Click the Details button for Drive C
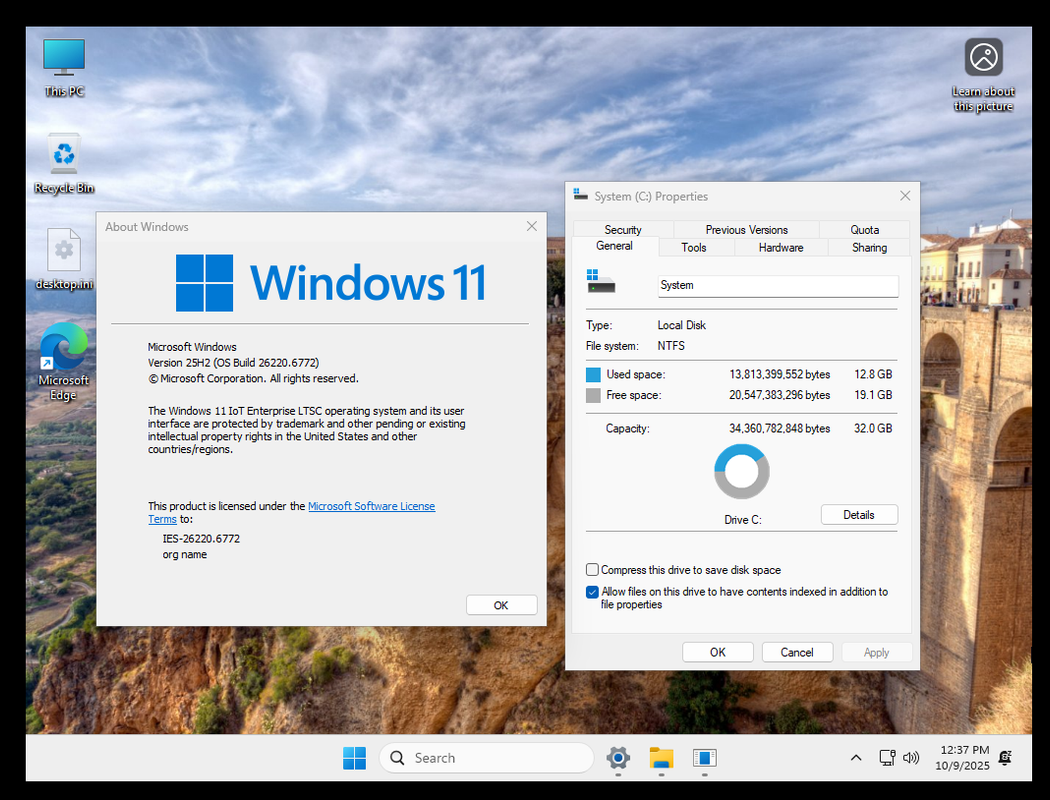This screenshot has width=1050, height=800. (x=858, y=515)
